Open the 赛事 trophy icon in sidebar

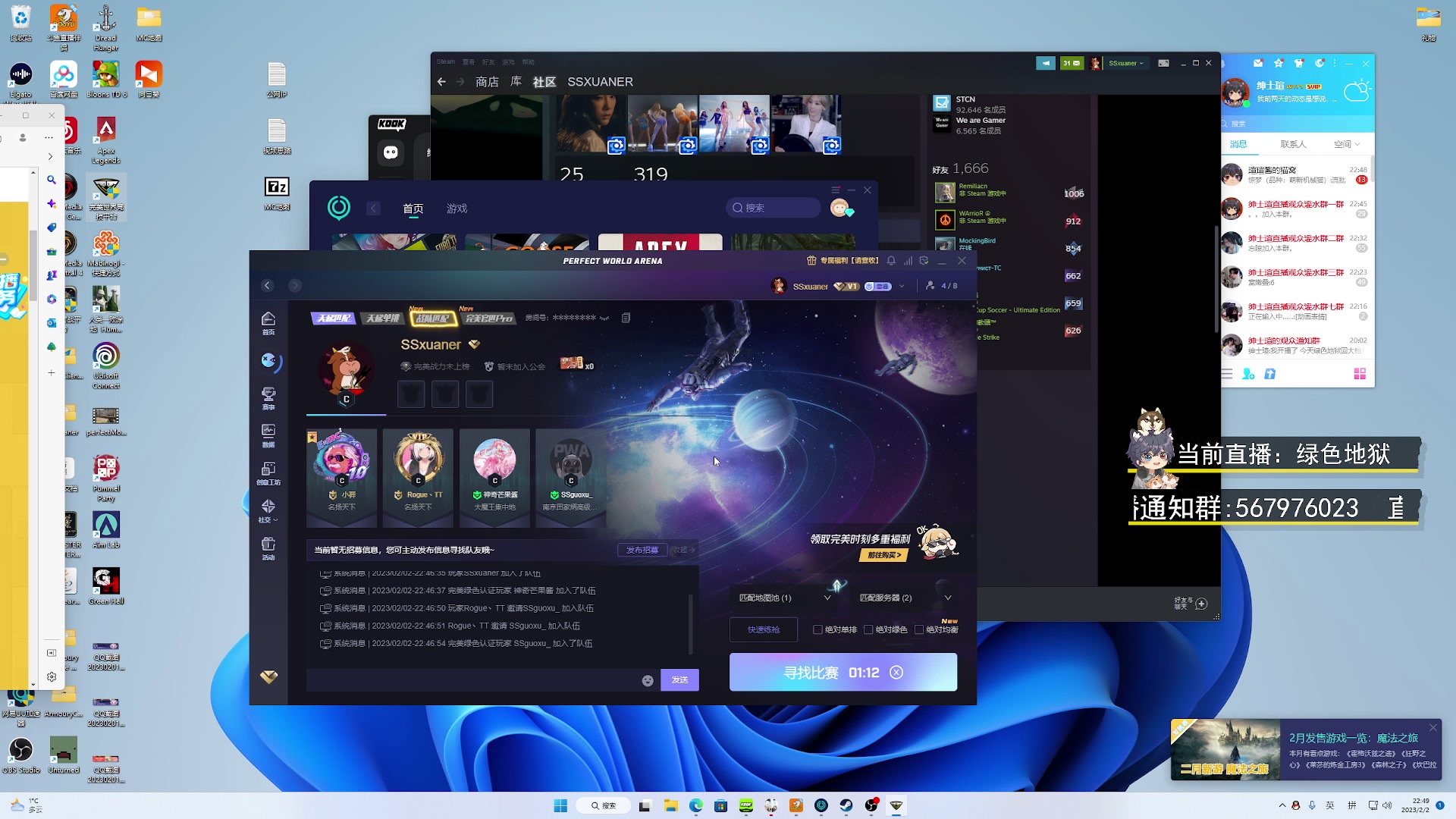coord(268,394)
